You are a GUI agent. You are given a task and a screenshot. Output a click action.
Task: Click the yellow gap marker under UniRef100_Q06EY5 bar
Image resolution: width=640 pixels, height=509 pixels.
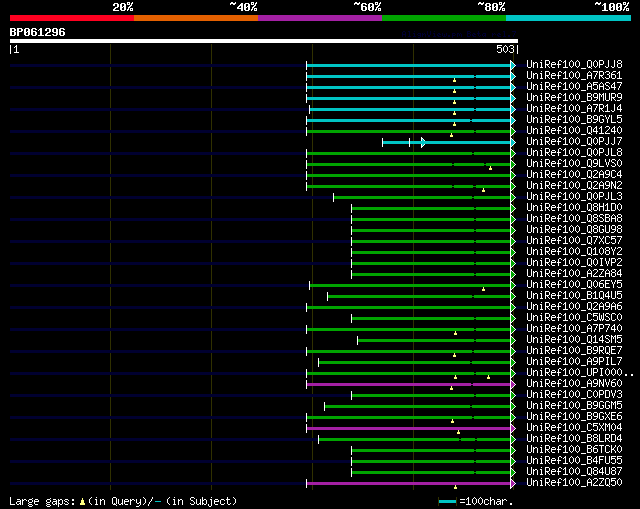pyautogui.click(x=483, y=289)
